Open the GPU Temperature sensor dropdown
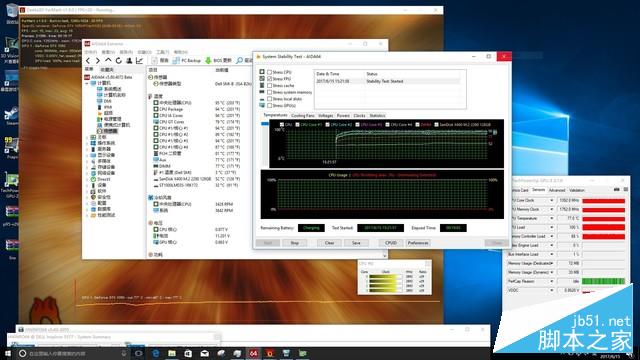The height and width of the screenshot is (360, 640). click(552, 218)
